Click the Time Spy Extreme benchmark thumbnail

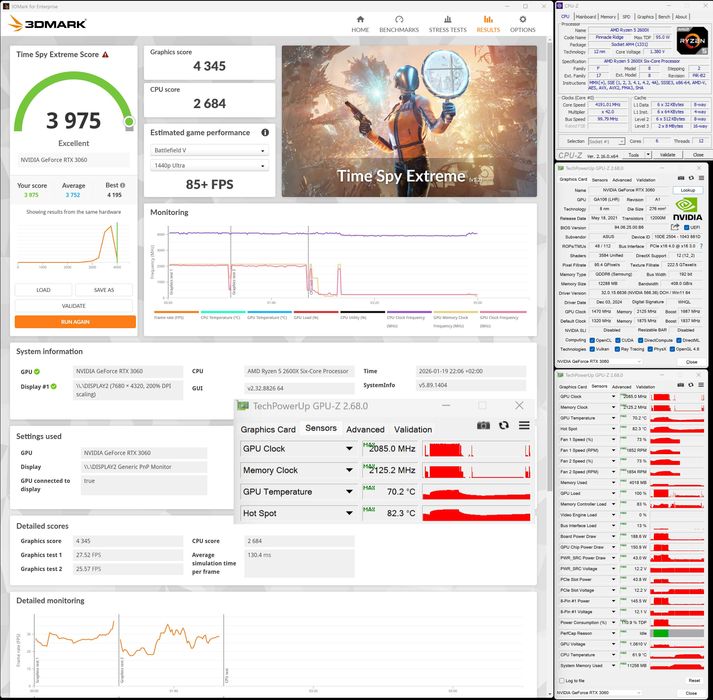click(409, 121)
